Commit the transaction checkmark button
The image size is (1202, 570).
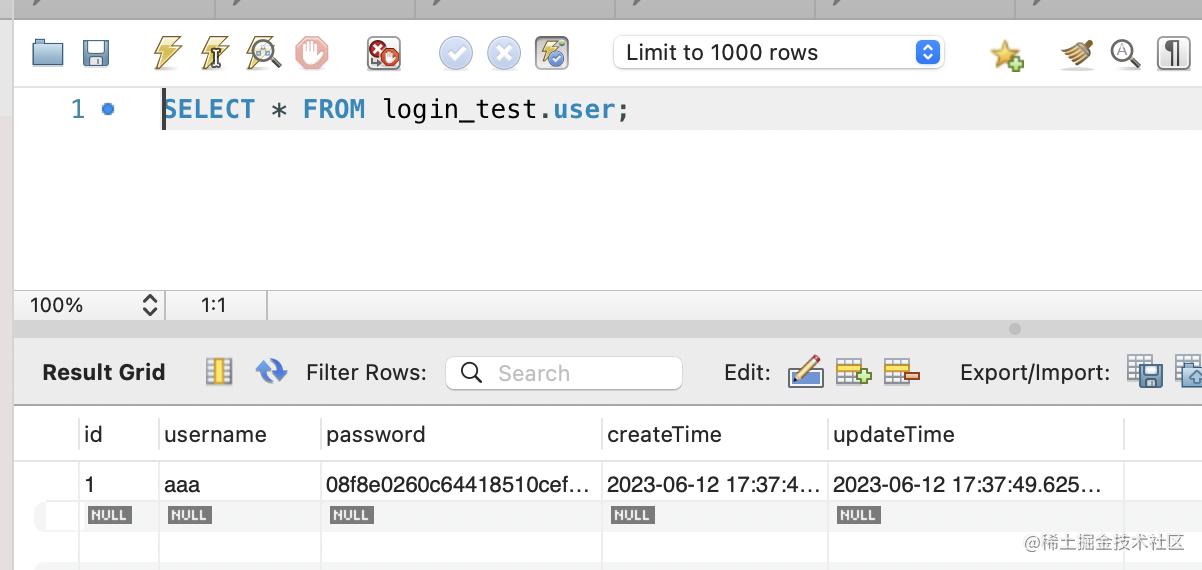point(456,53)
